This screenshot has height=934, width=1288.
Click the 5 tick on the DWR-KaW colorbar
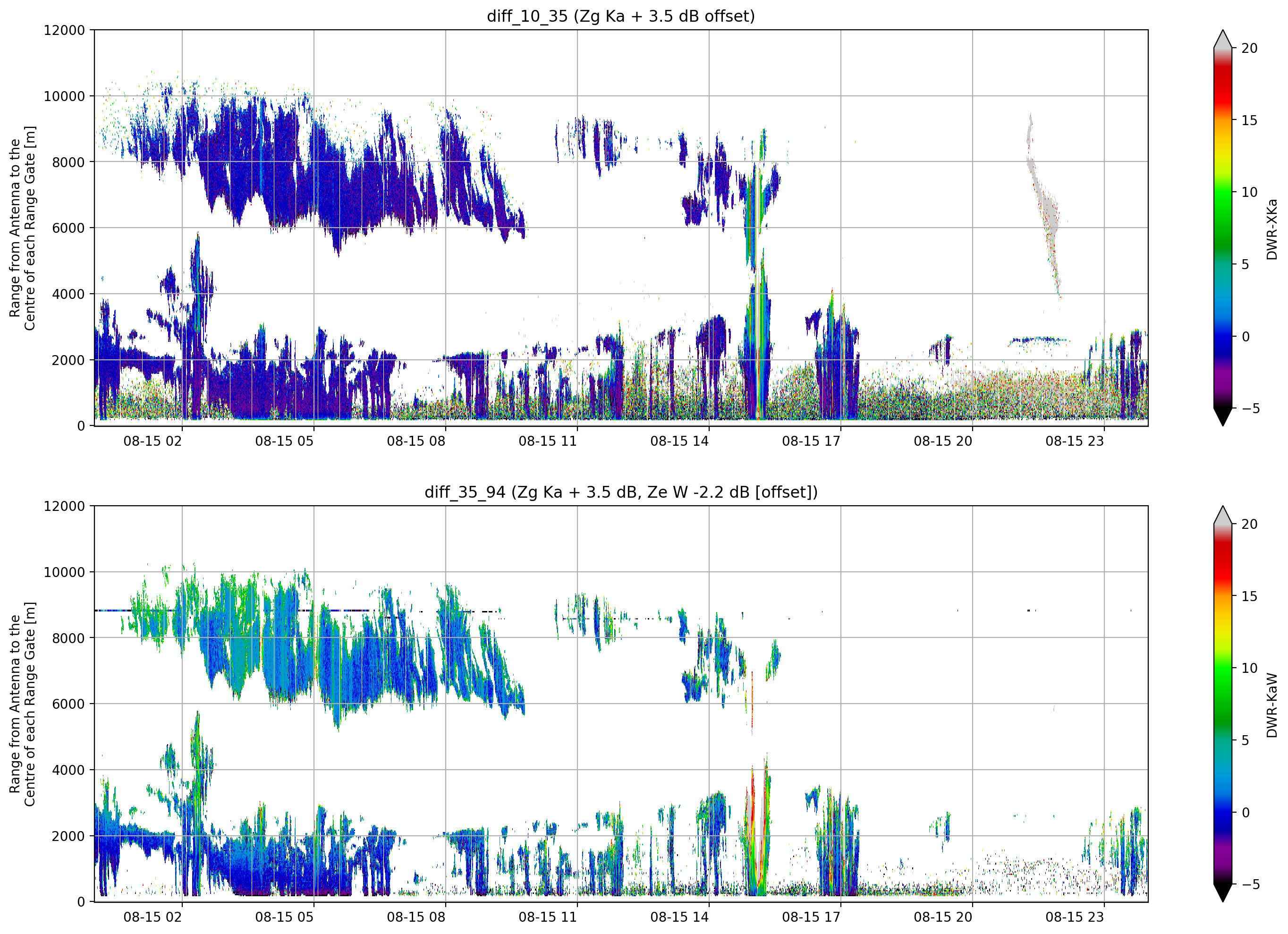point(1246,740)
